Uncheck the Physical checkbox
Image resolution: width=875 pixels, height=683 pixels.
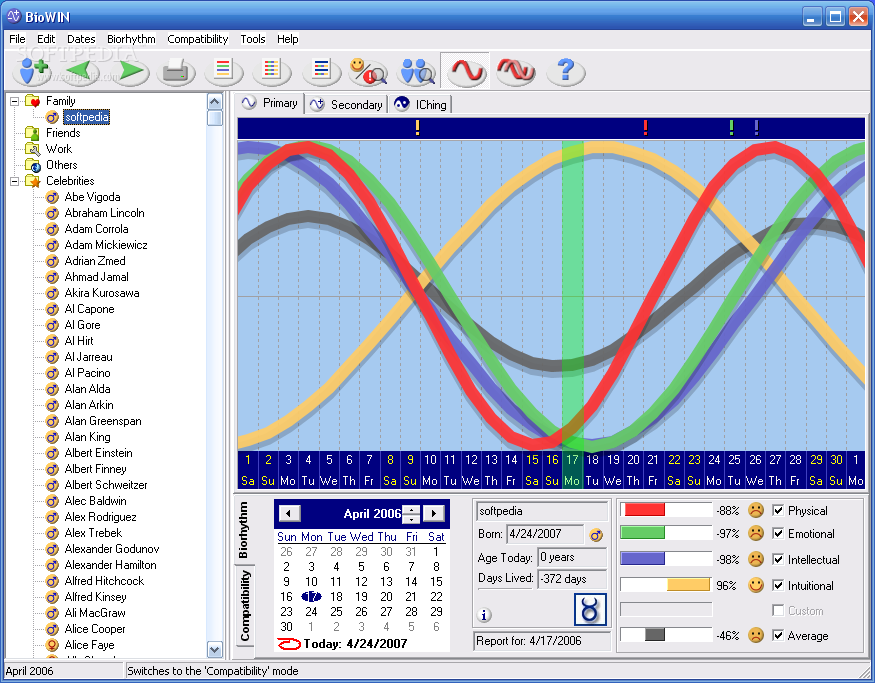coord(778,510)
